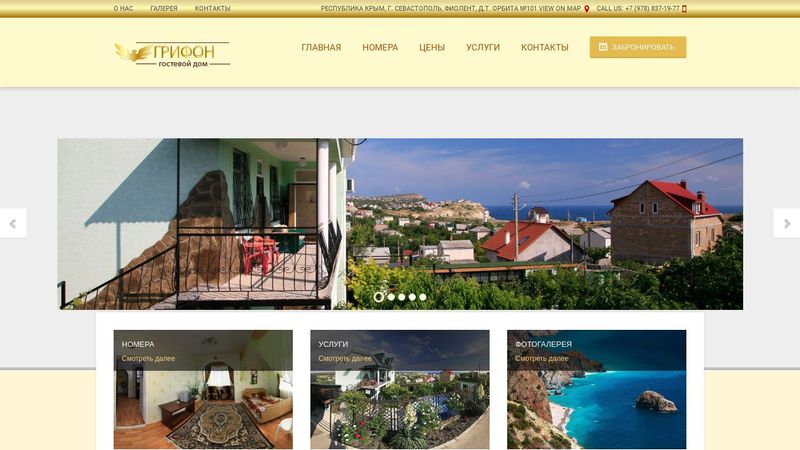Advance the slider with the right arrow
800x450 pixels.
[787, 223]
